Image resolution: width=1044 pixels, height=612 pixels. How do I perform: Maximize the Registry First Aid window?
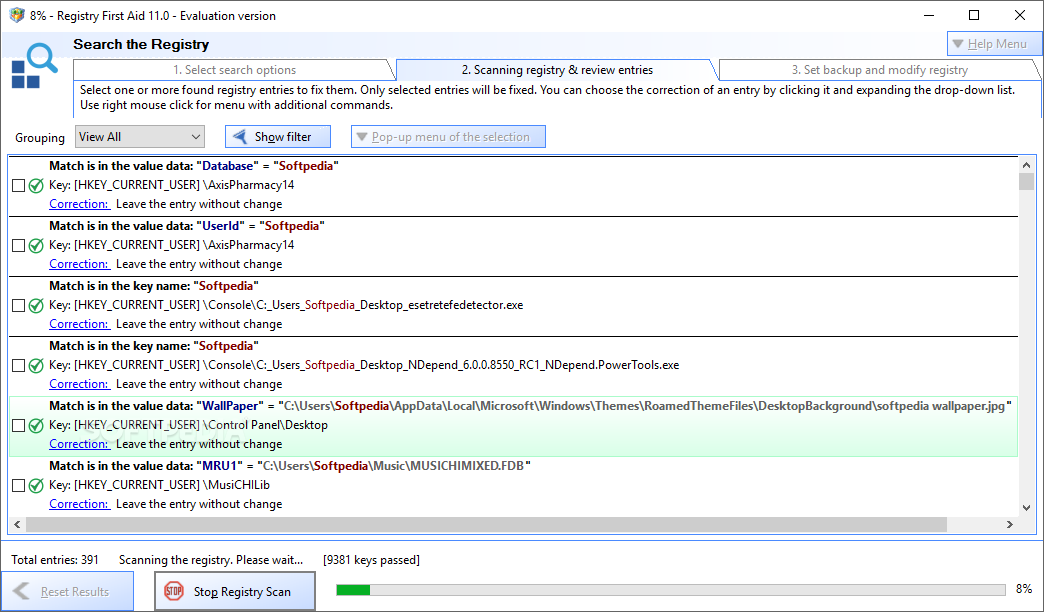point(974,15)
